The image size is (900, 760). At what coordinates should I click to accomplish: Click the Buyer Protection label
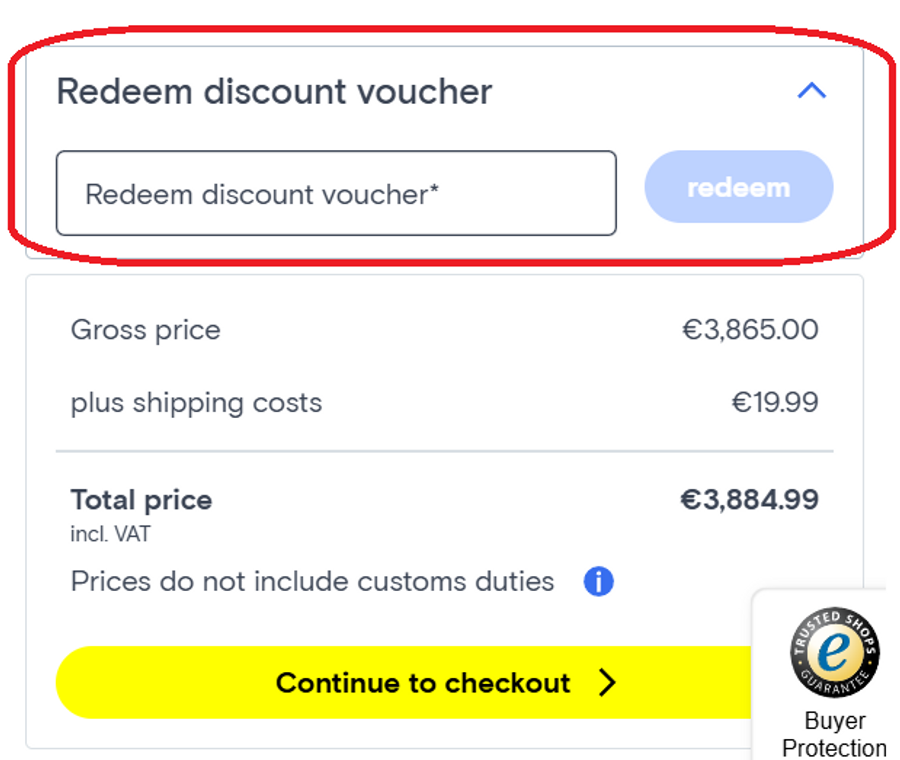pyautogui.click(x=834, y=735)
